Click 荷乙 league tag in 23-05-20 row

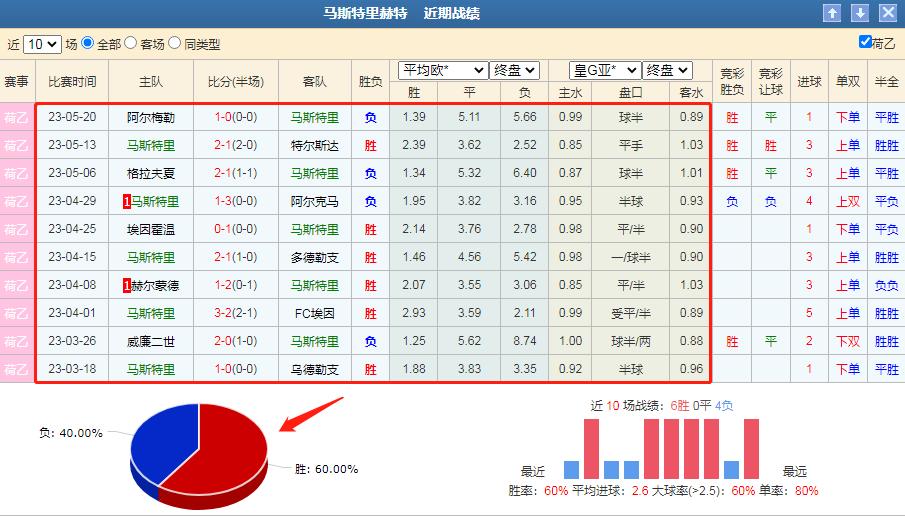click(16, 117)
